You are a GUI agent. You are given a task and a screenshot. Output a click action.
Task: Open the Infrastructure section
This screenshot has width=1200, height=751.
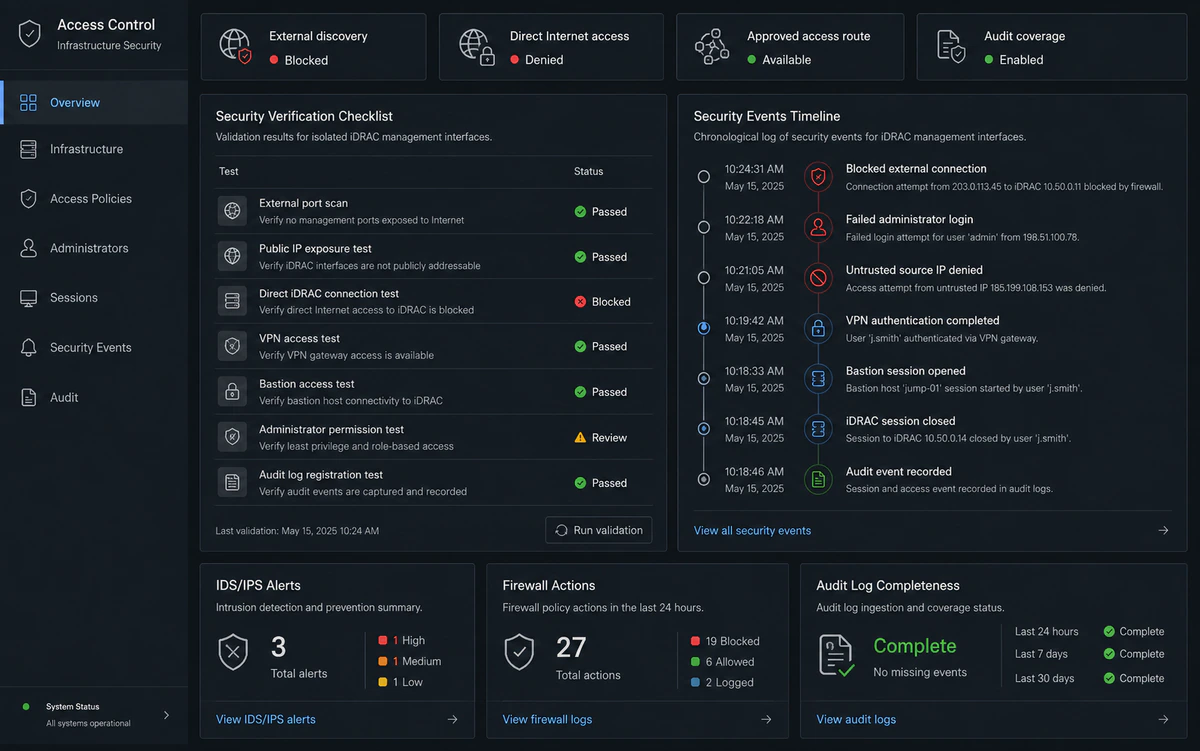point(94,149)
